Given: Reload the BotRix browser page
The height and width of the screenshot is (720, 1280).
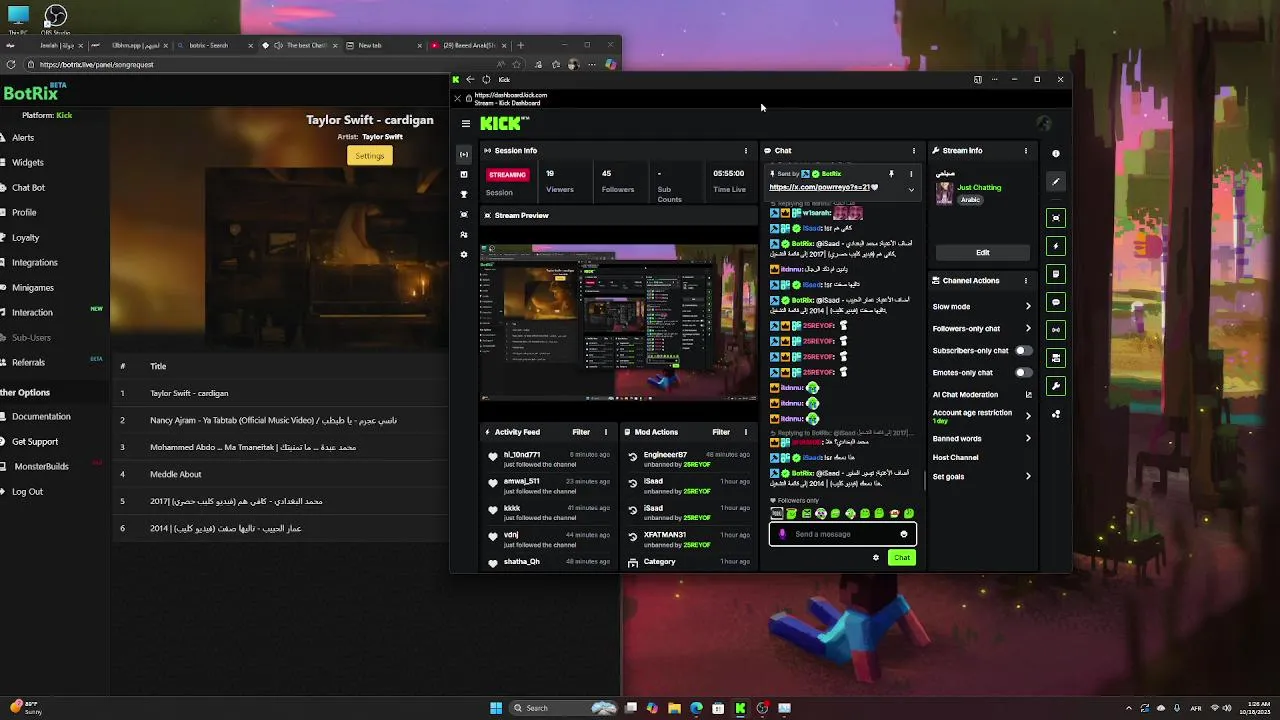Looking at the screenshot, I should (x=10, y=64).
